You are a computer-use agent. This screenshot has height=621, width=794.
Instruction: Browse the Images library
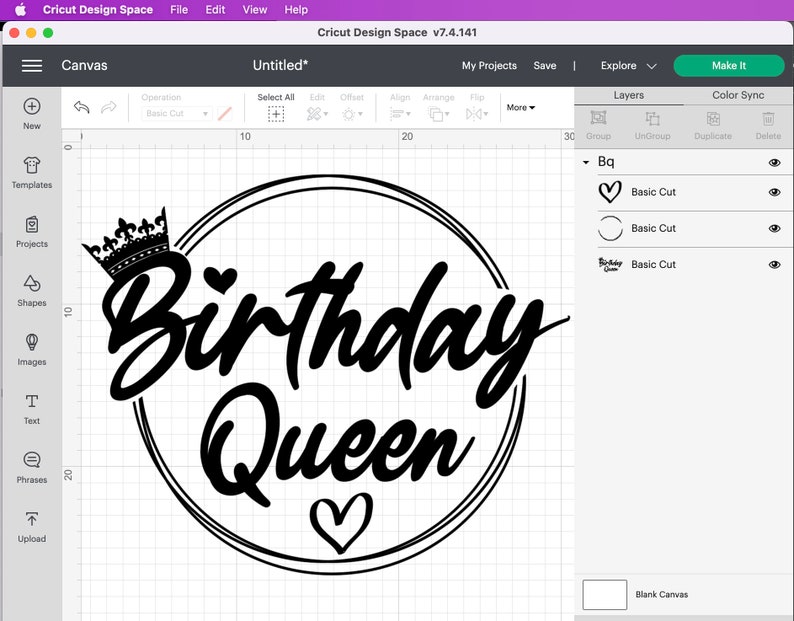point(32,350)
